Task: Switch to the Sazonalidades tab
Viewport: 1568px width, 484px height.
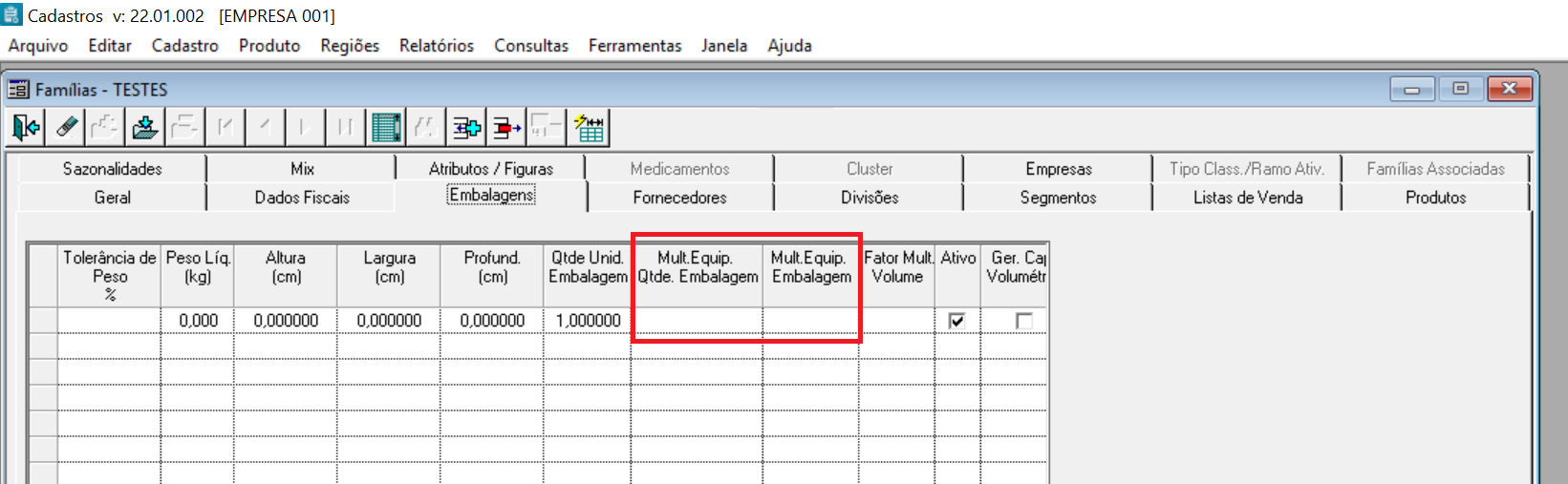Action: (x=112, y=169)
